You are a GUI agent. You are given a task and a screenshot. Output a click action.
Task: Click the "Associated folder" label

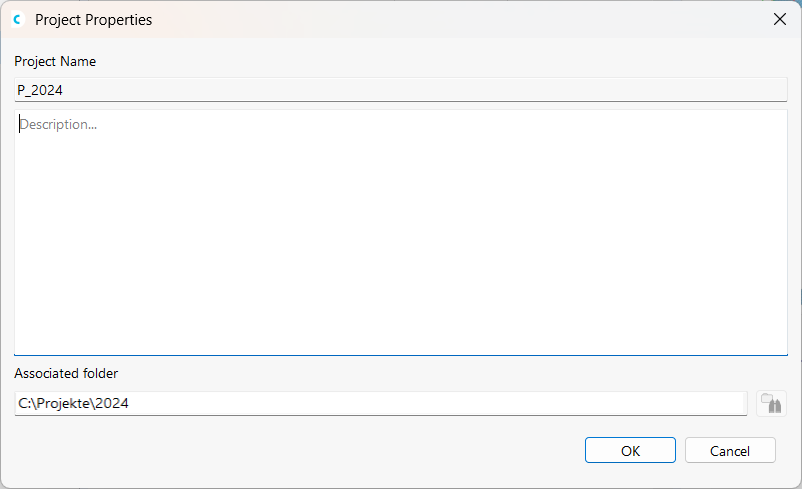point(66,373)
